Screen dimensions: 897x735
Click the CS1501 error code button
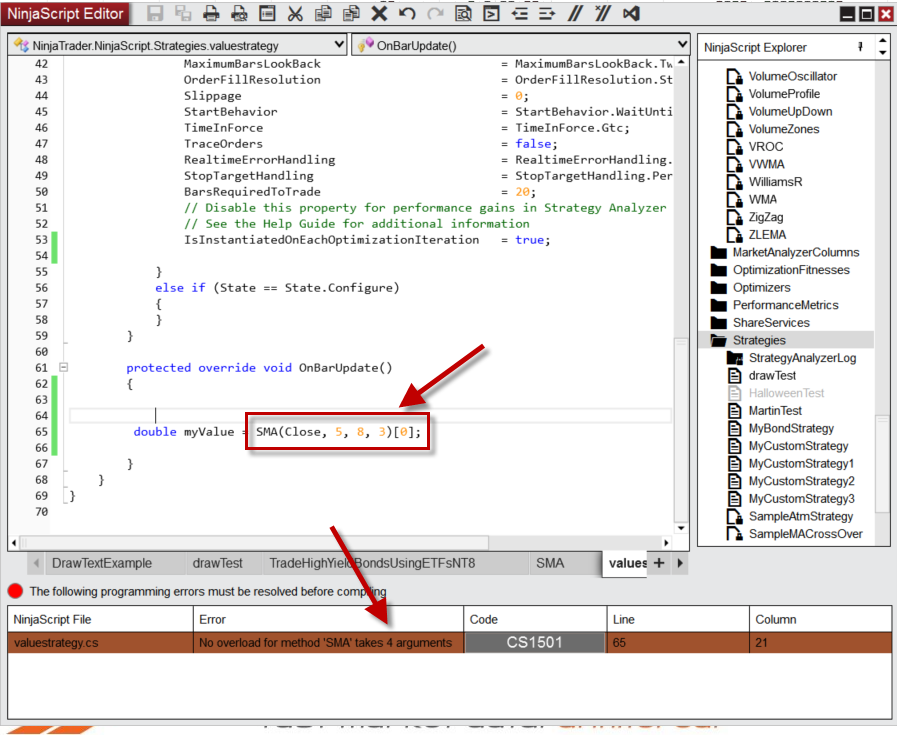pos(534,642)
